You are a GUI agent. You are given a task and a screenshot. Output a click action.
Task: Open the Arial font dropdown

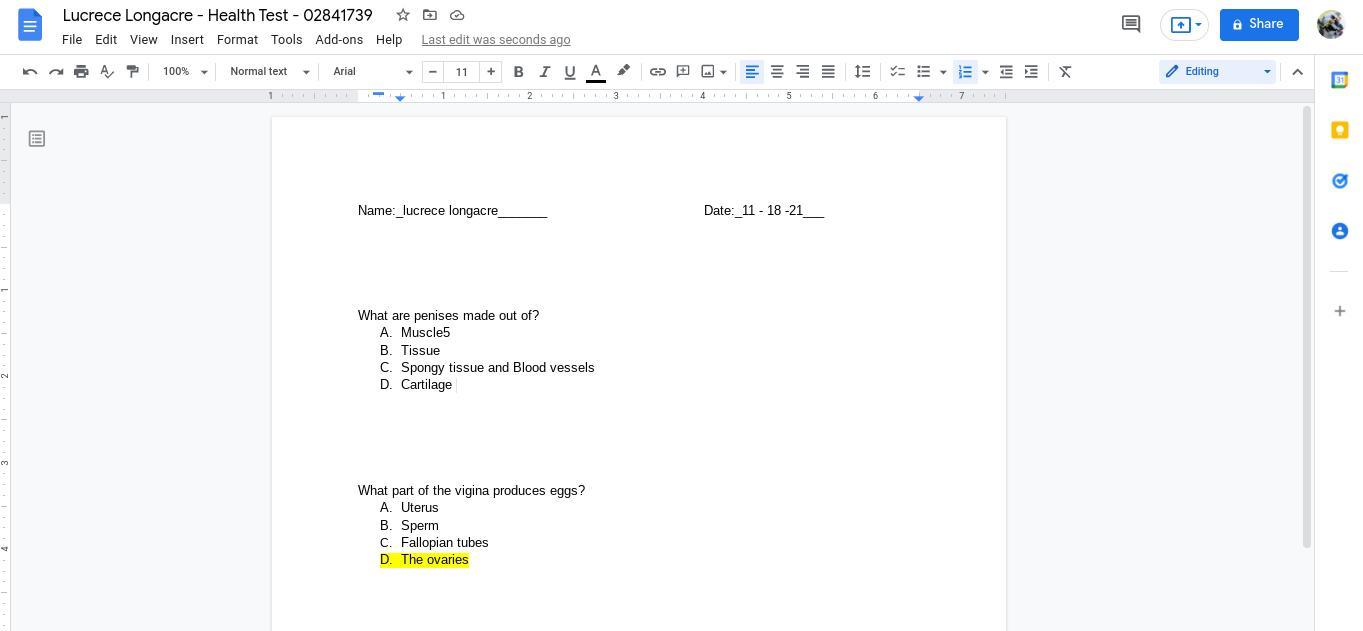pos(372,72)
